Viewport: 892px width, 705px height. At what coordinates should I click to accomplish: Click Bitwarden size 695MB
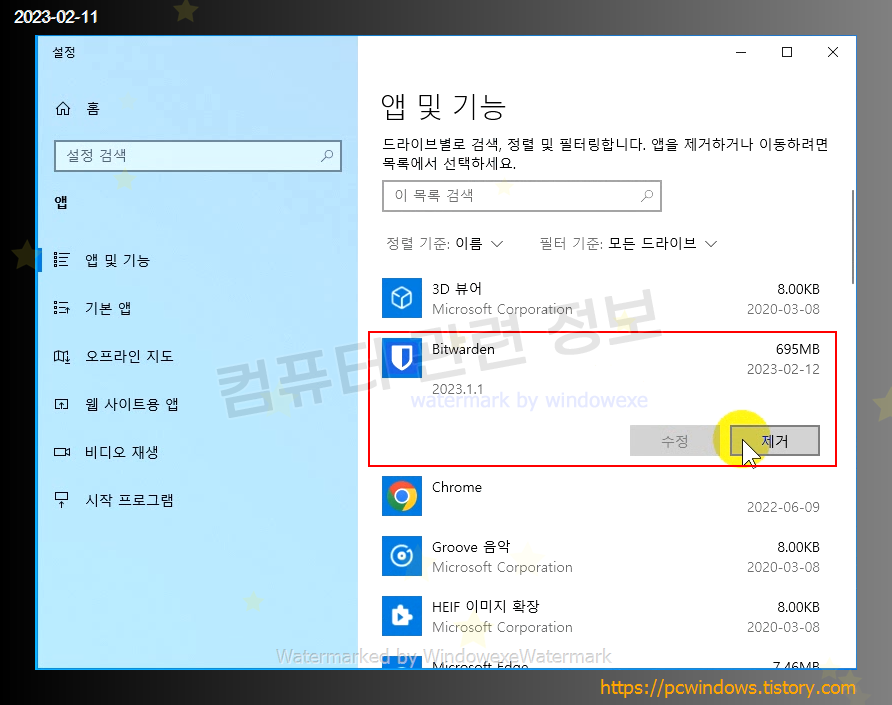(798, 349)
